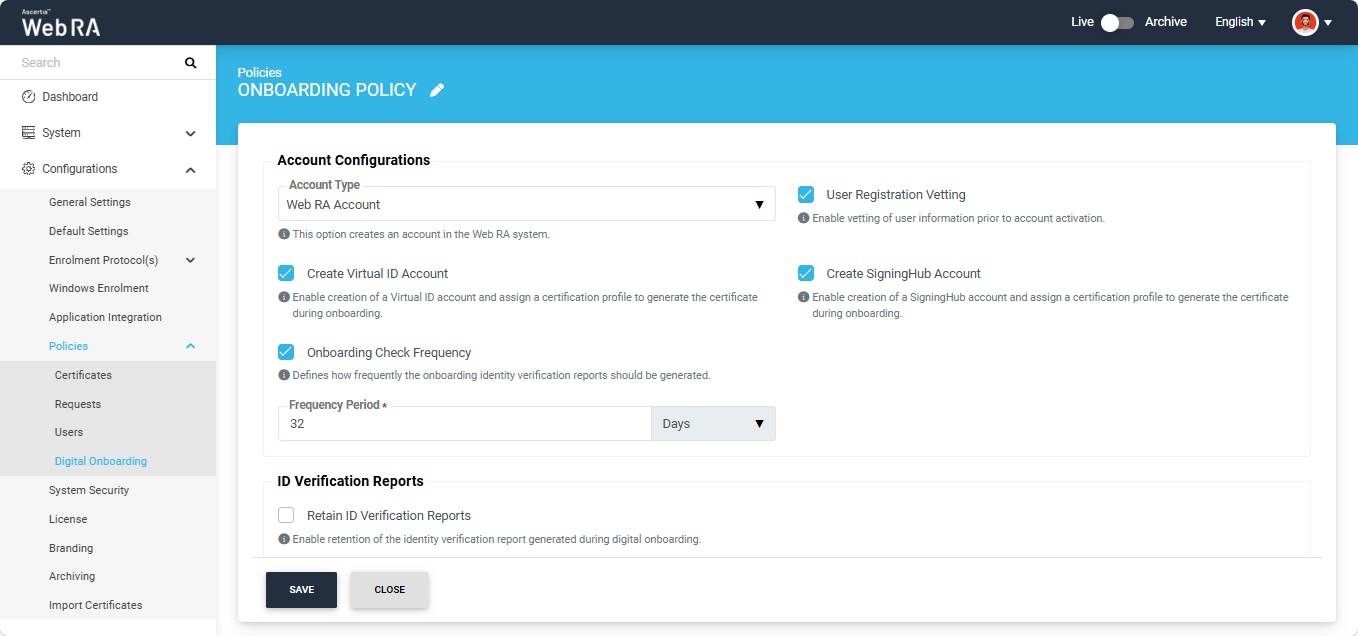The image size is (1358, 636).
Task: Click the Account Configurations heading
Action: (354, 160)
